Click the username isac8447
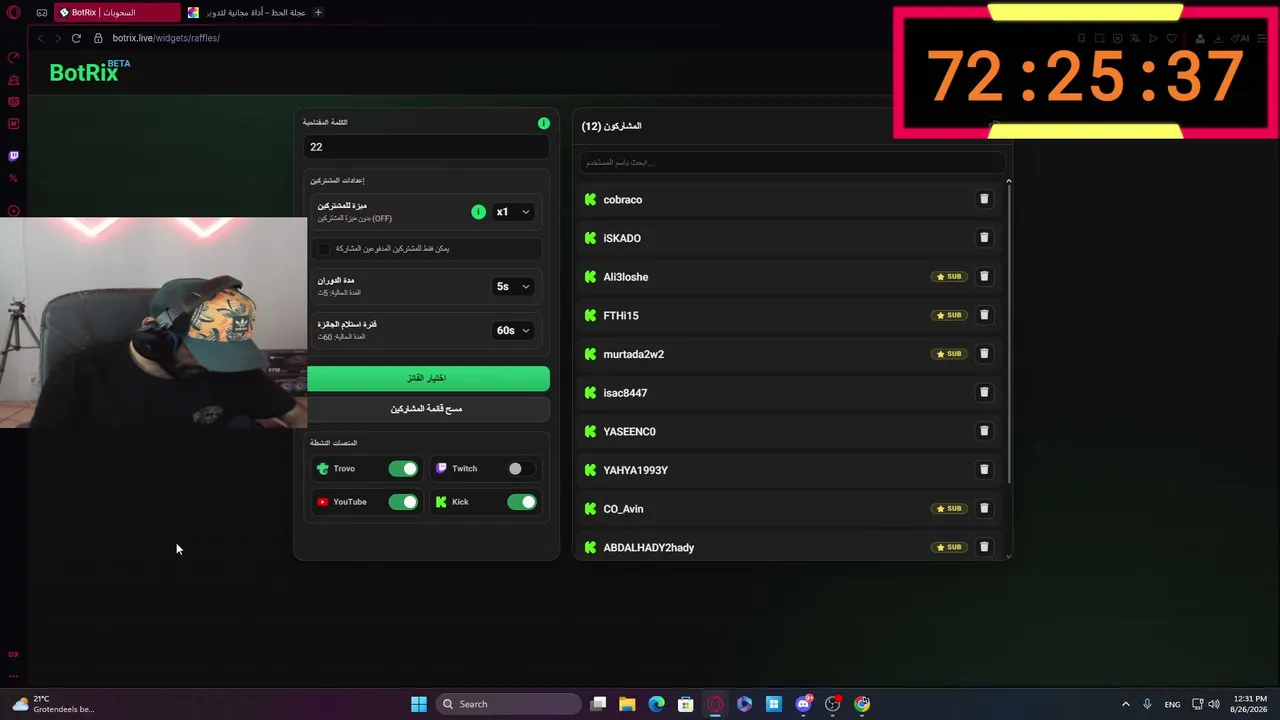Screen dimensions: 1280x720 point(625,393)
